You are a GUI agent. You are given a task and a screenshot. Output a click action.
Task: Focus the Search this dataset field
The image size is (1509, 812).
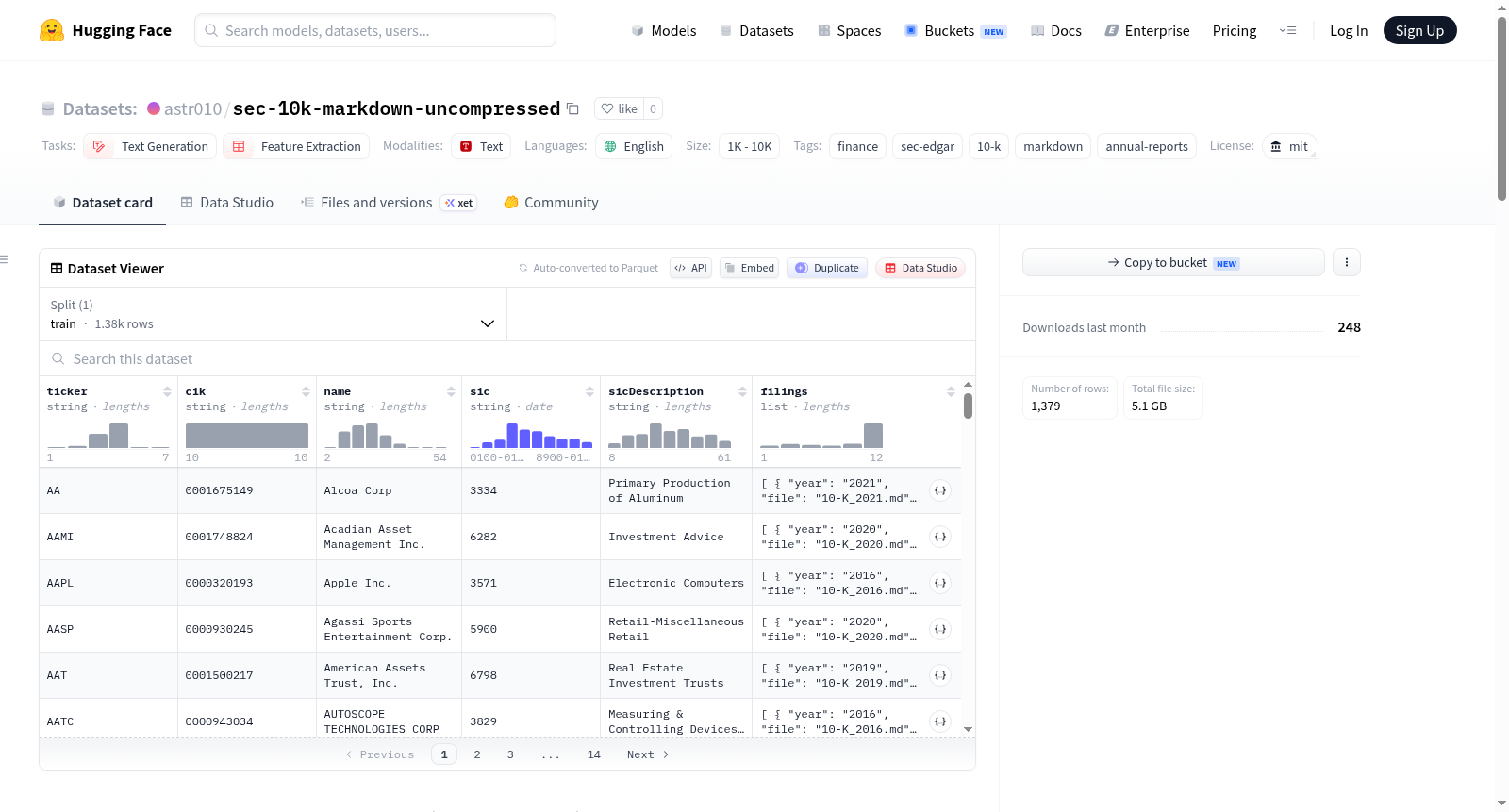coord(507,358)
